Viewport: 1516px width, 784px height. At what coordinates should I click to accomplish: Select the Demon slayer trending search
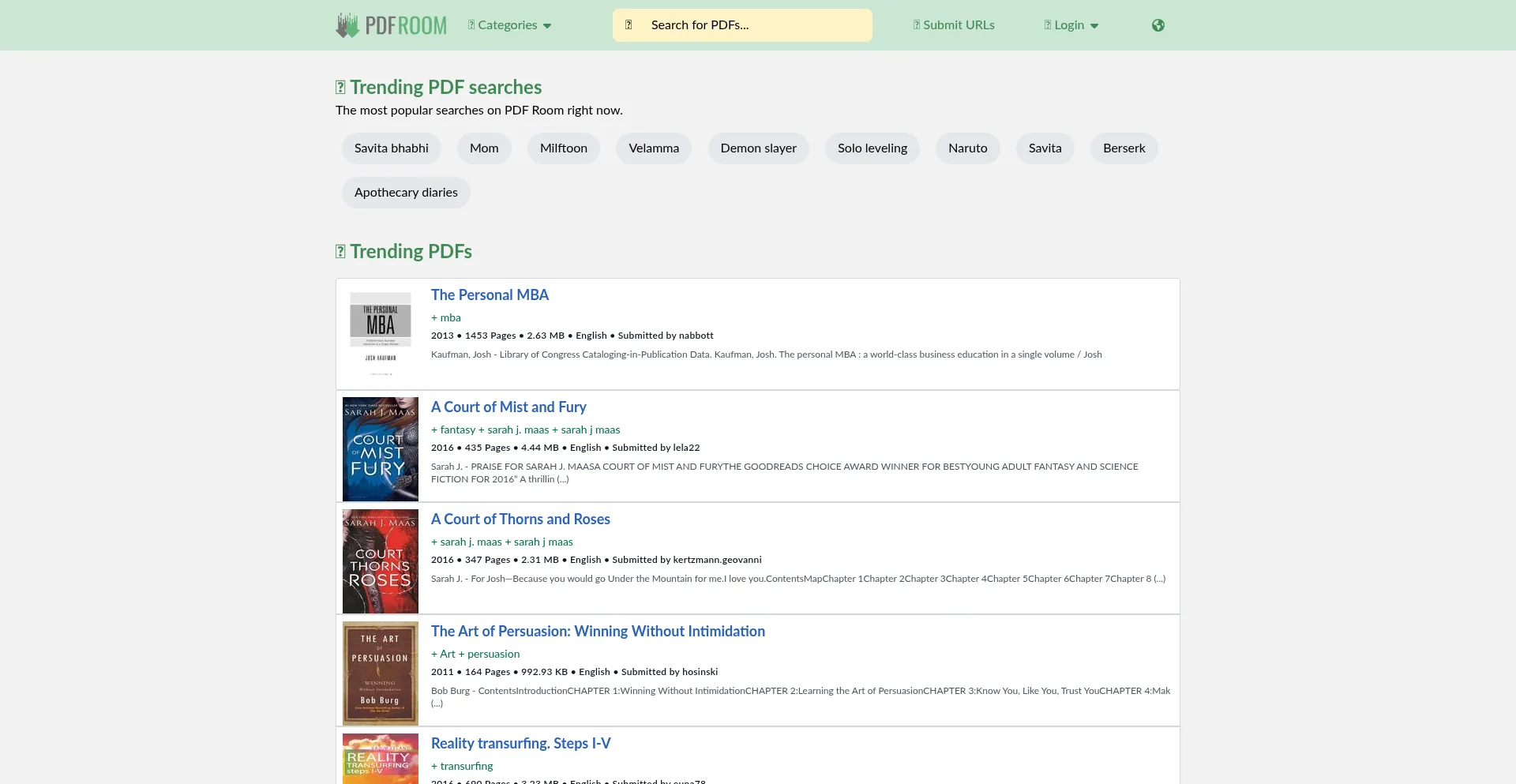point(758,148)
